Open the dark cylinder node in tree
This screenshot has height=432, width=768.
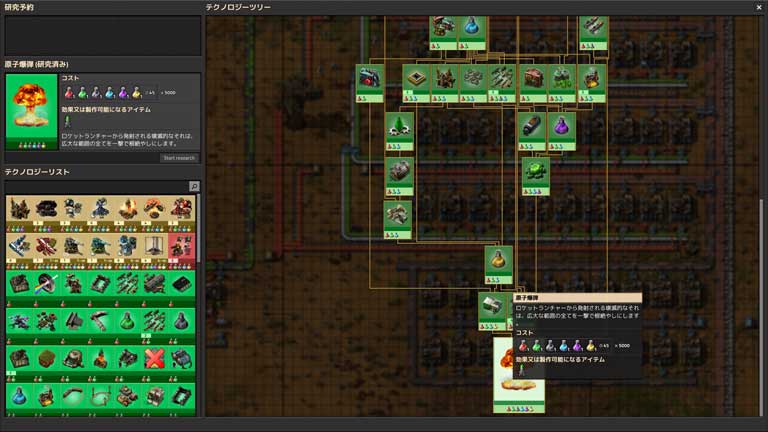[532, 131]
